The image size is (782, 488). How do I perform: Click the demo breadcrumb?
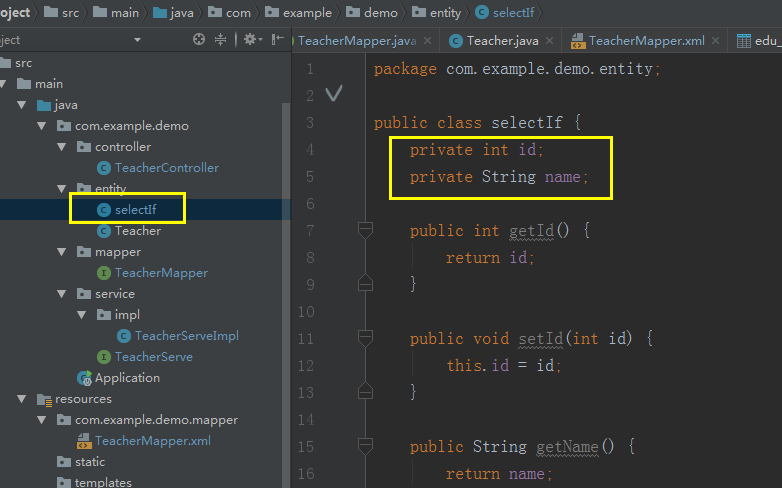372,12
